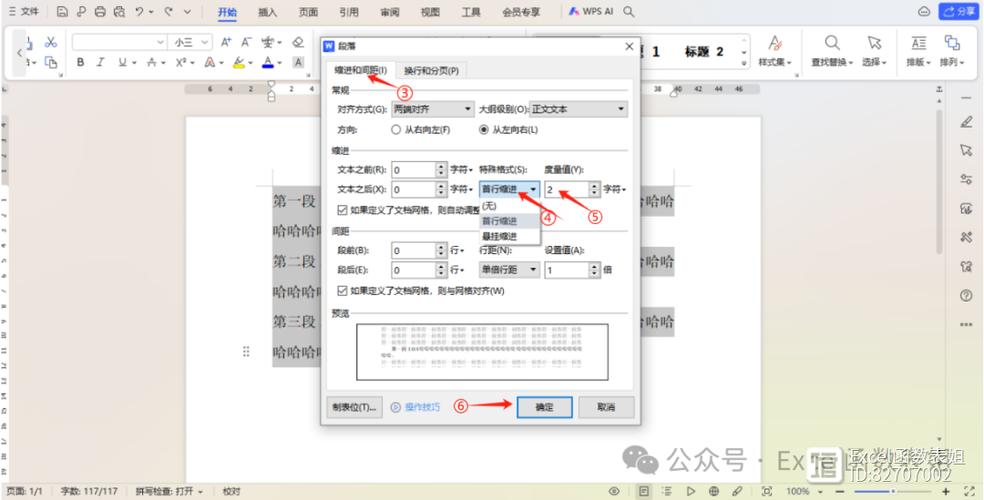Click the blue Share button
This screenshot has width=984, height=500.
(x=958, y=11)
